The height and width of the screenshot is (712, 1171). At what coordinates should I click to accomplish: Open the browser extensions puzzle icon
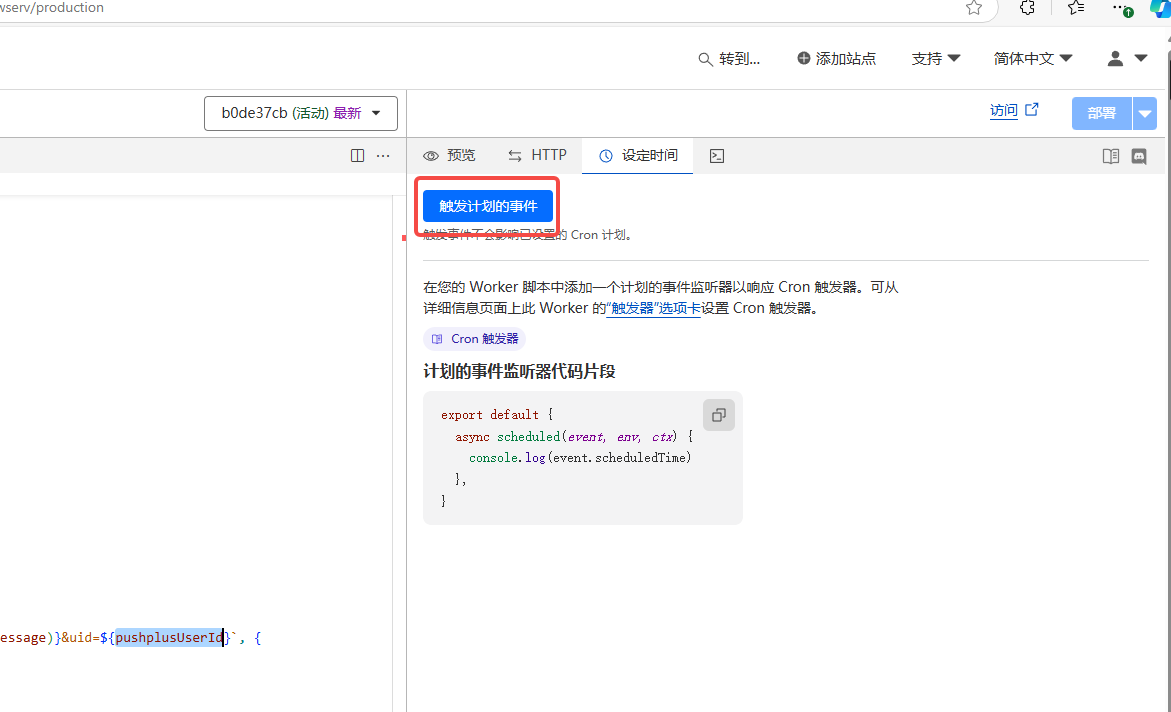coord(1027,8)
